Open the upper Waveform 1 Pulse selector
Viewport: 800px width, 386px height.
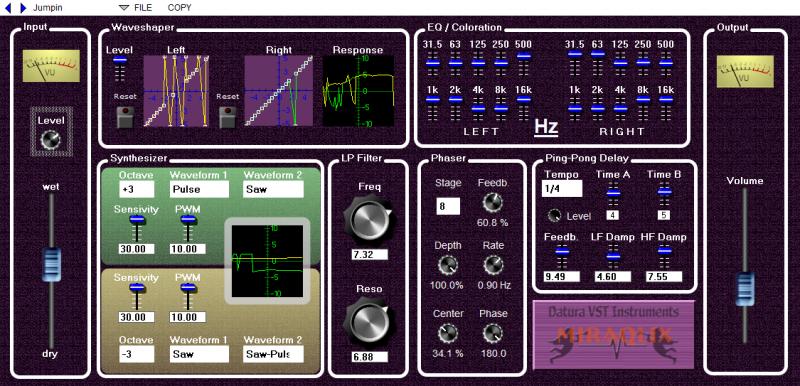[x=199, y=189]
